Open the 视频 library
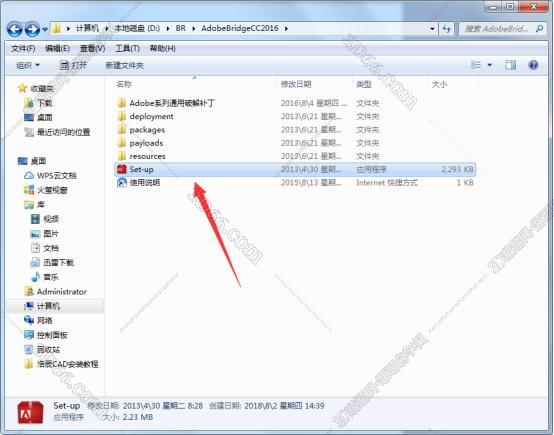The height and width of the screenshot is (435, 554). point(51,219)
